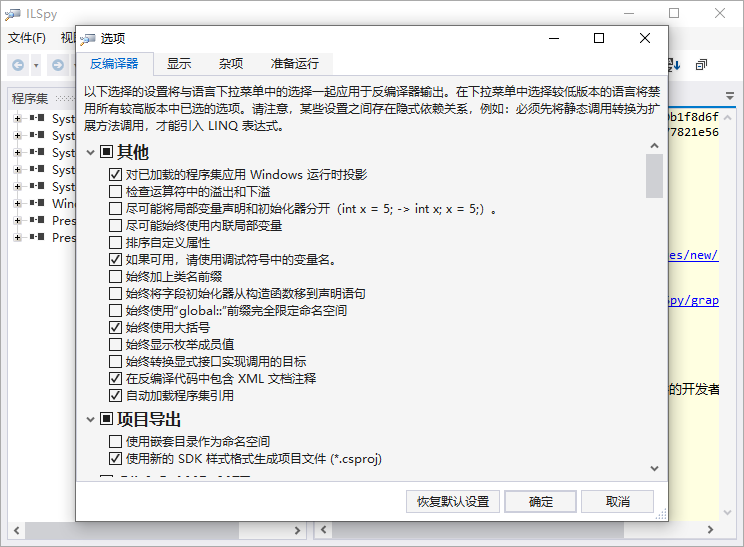Click the 选项 dialog title icon
This screenshot has width=744, height=547.
(88, 39)
